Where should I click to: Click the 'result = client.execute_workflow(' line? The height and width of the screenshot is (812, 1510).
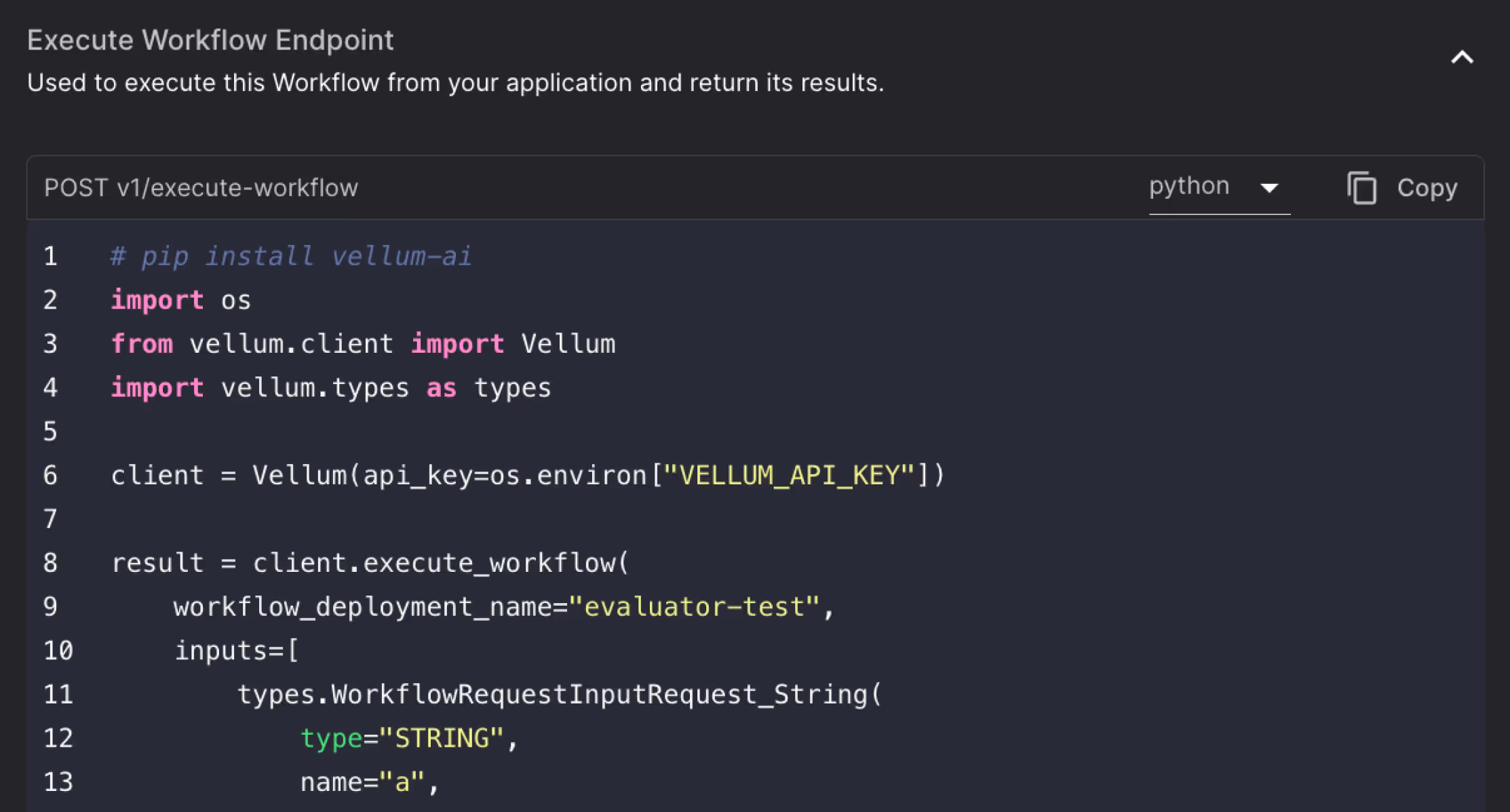pyautogui.click(x=370, y=563)
